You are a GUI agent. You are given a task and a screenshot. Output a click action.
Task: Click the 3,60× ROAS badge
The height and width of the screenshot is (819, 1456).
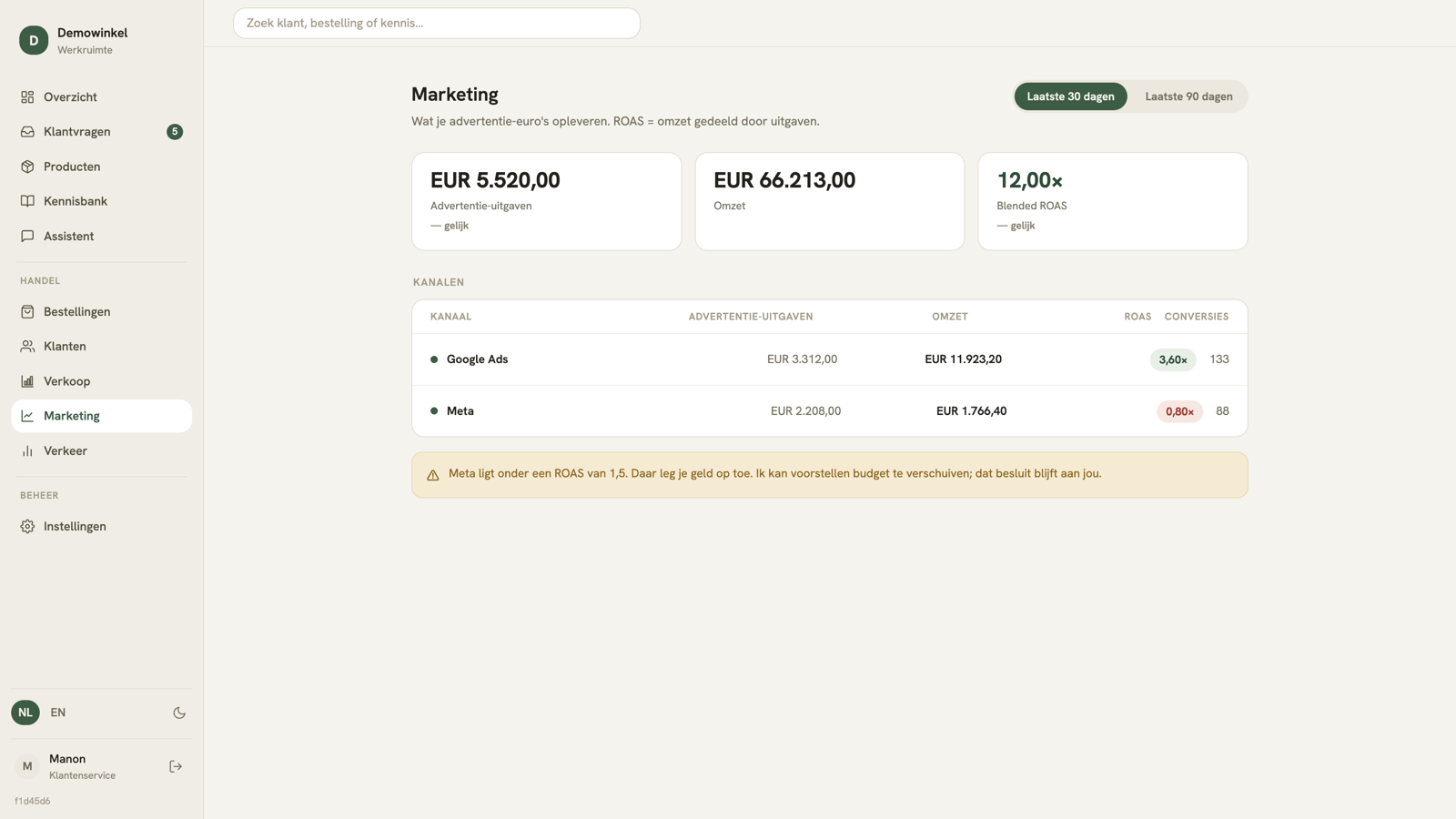point(1173,359)
